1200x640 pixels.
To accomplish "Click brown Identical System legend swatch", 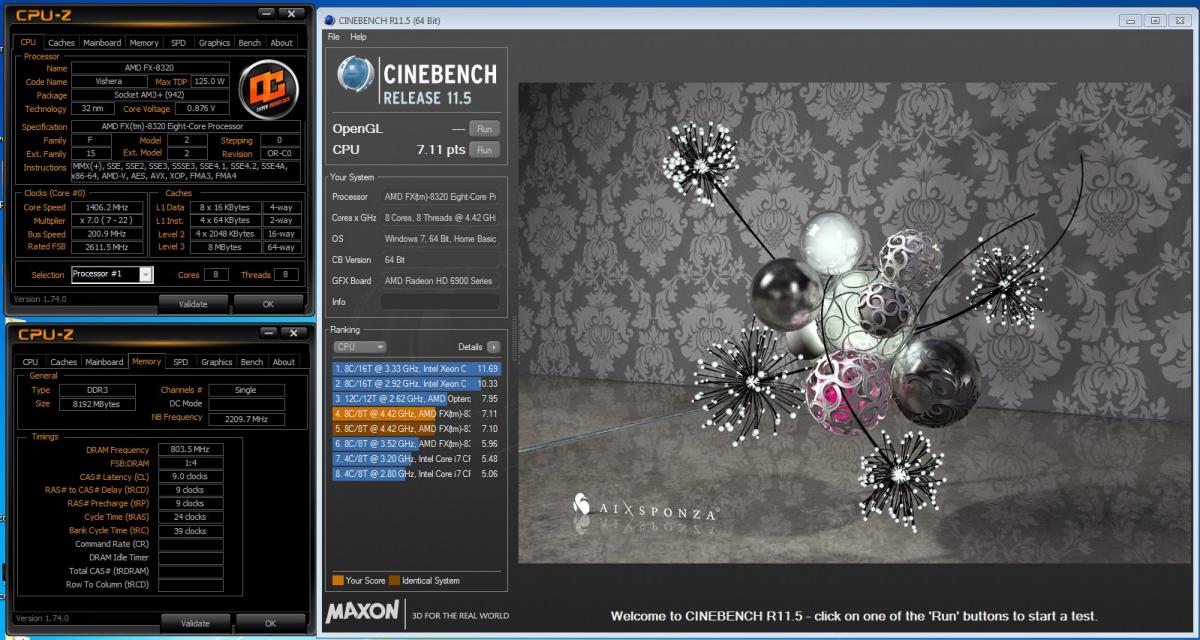I will (394, 580).
